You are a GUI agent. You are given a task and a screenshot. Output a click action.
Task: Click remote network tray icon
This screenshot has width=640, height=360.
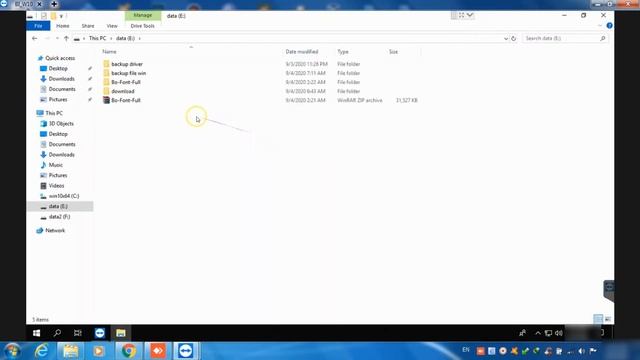[549, 333]
